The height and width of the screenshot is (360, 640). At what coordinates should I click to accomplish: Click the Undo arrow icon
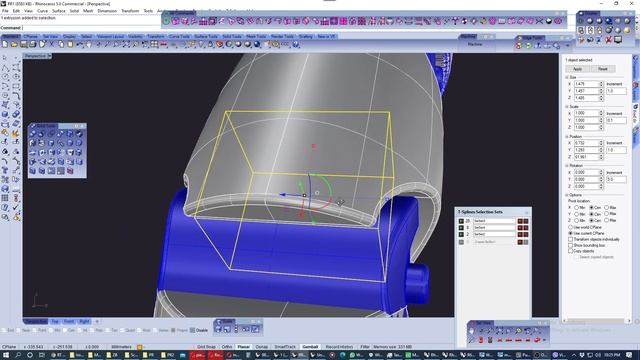80,44
